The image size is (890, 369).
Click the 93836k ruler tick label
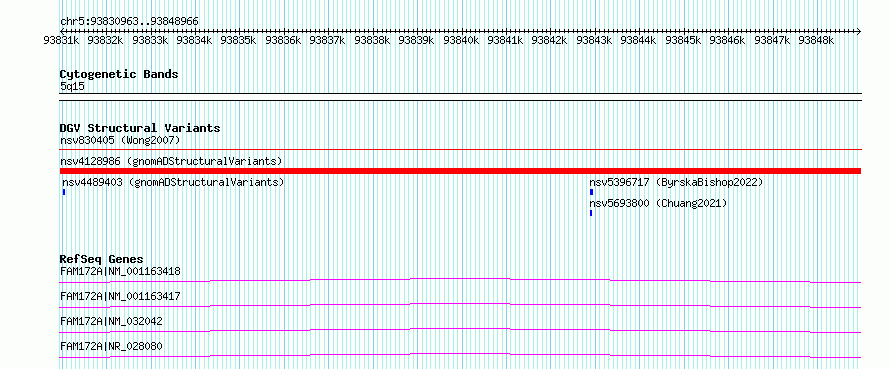(283, 40)
